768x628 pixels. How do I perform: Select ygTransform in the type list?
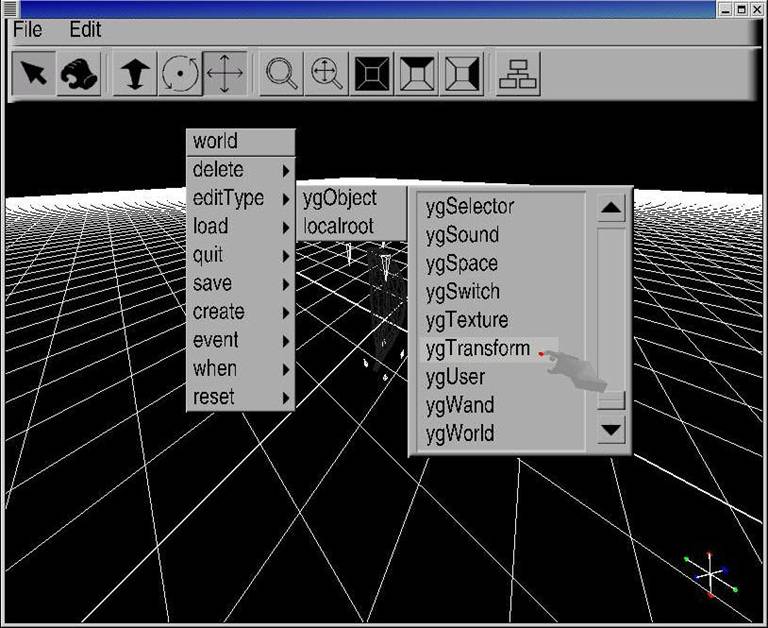tap(489, 349)
